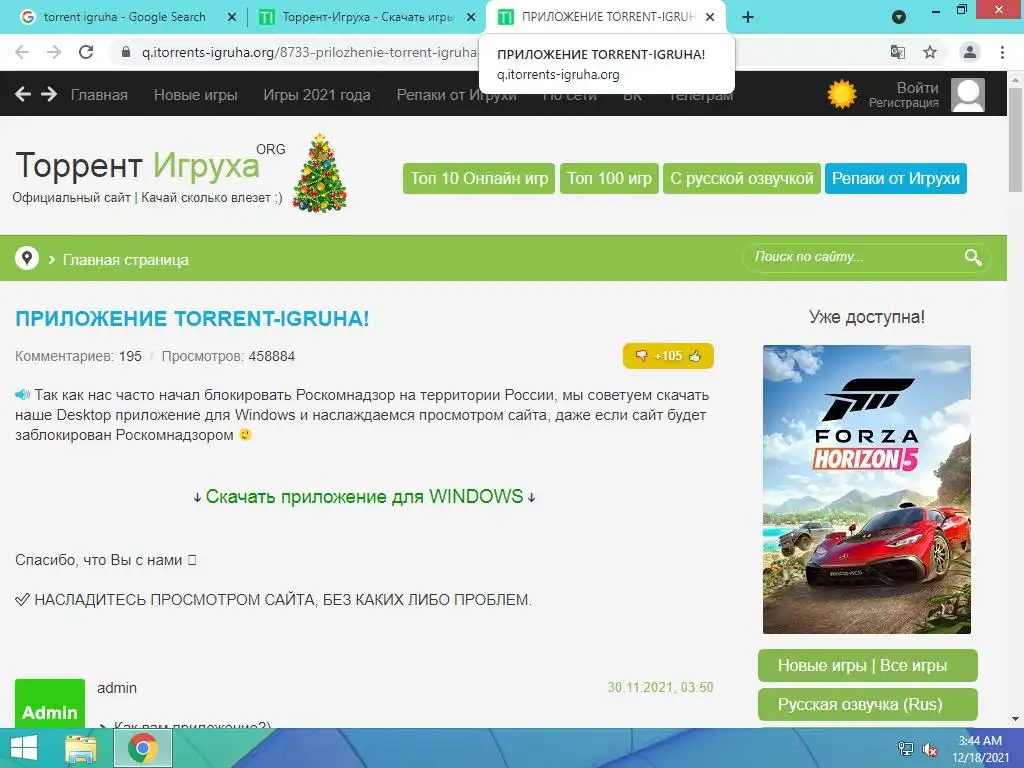The height and width of the screenshot is (768, 1024).
Task: Click network icon in system tray
Action: click(906, 749)
